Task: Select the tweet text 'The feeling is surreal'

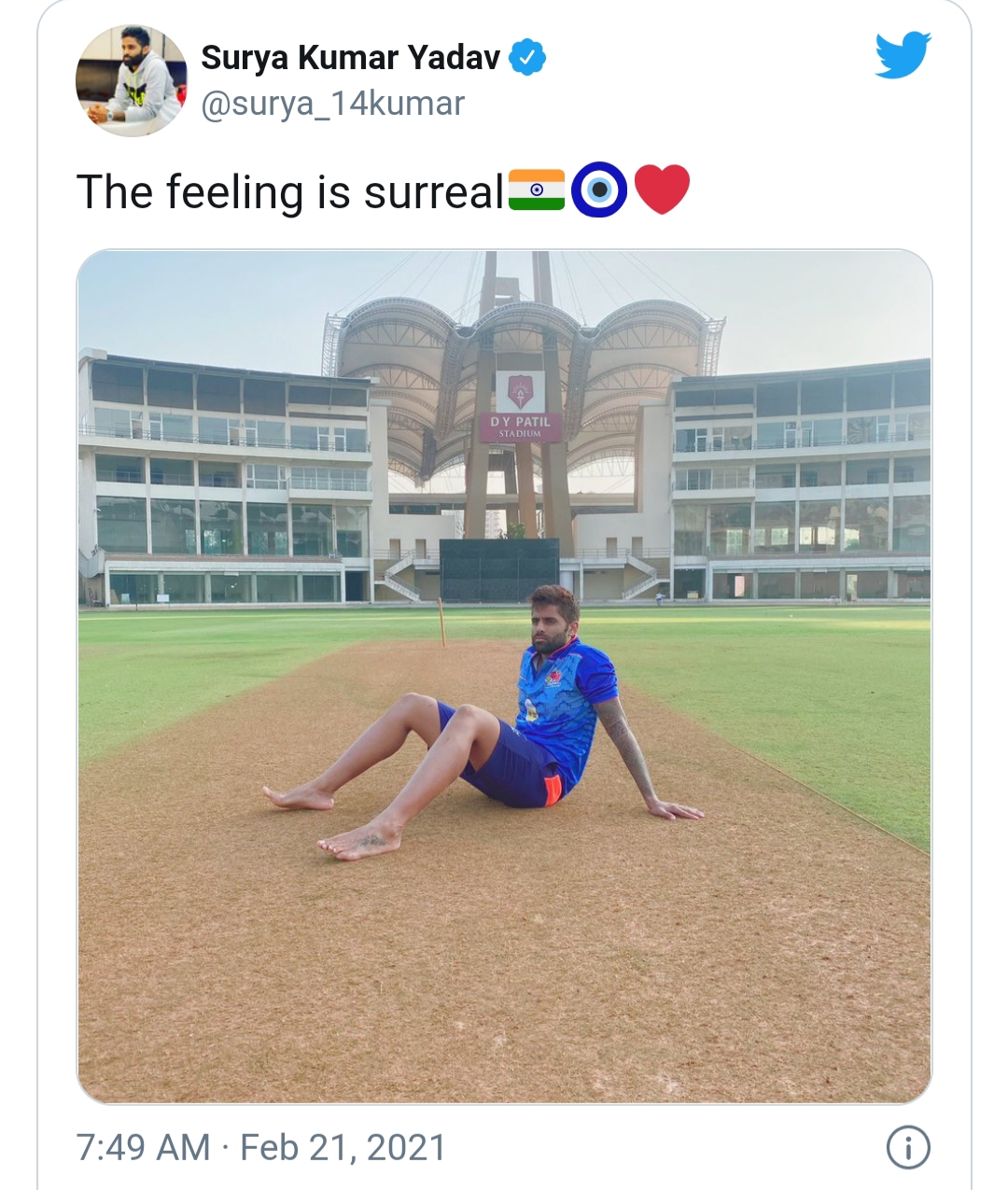Action: click(289, 191)
